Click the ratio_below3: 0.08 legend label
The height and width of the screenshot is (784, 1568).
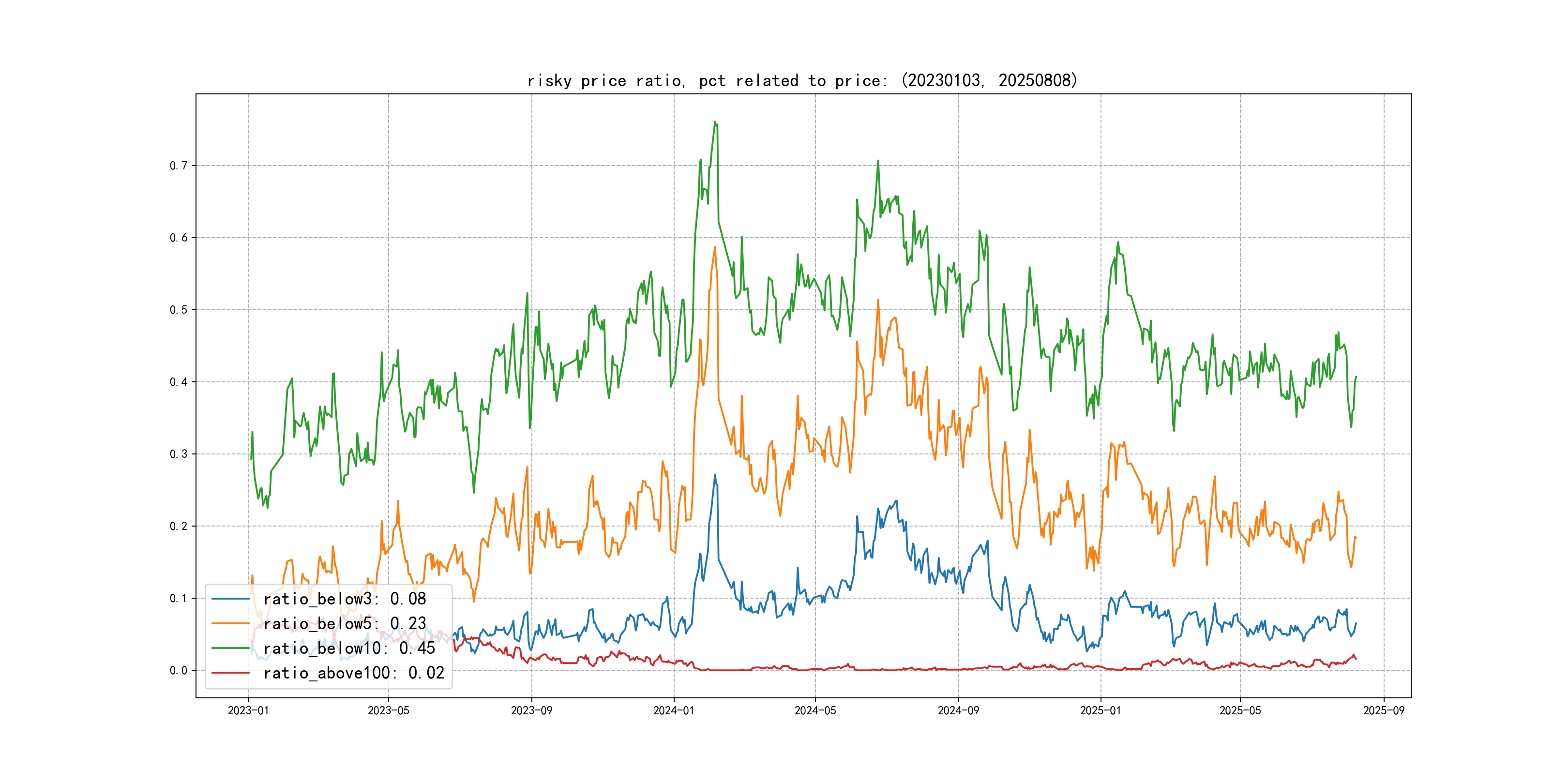click(345, 599)
